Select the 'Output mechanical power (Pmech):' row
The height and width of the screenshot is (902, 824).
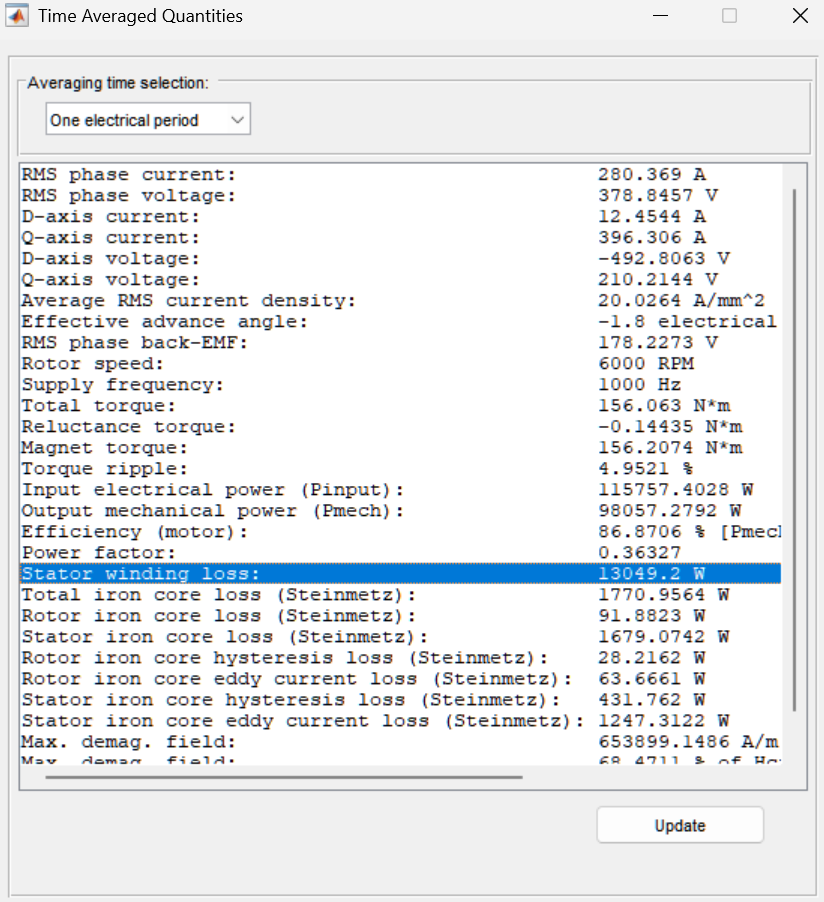[x=400, y=510]
